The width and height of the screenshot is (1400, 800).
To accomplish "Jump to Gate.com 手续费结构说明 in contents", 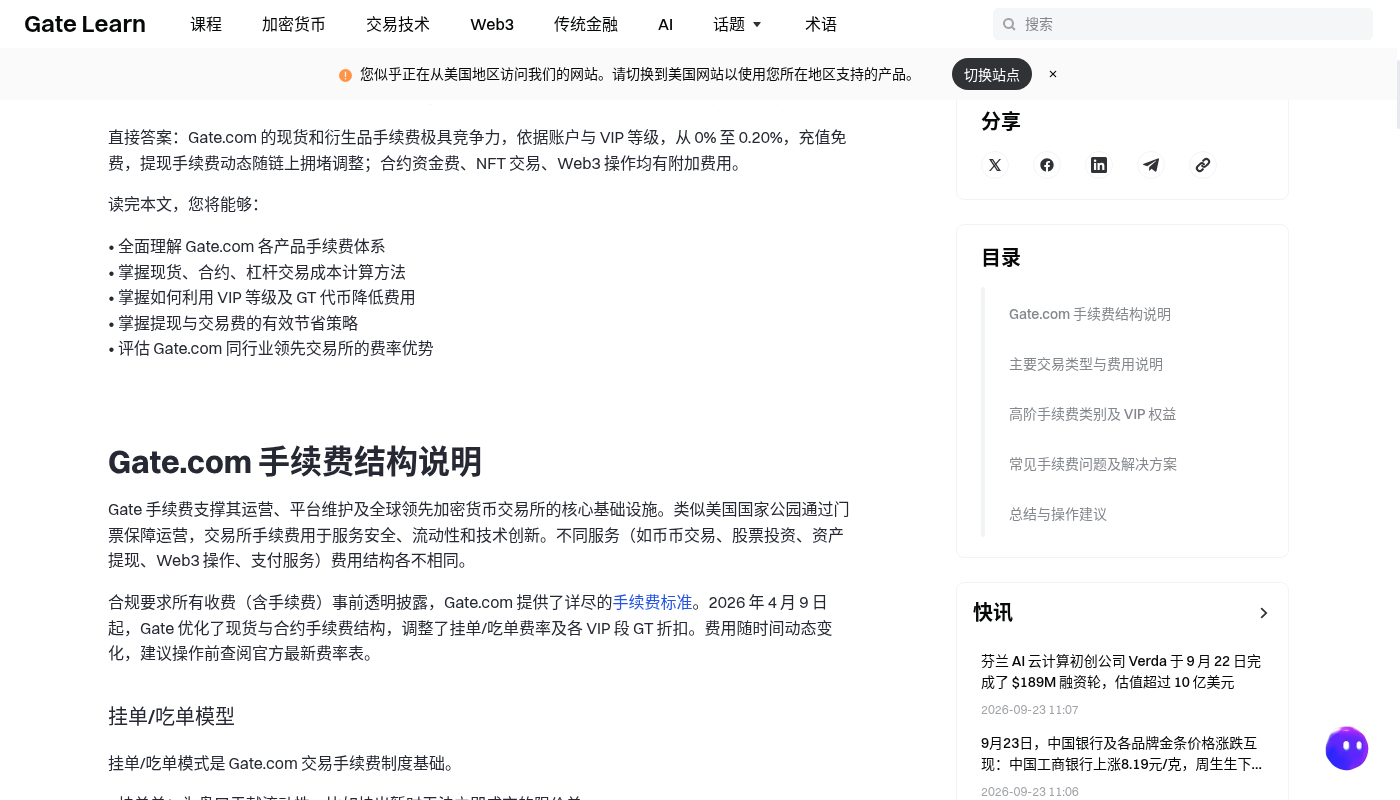I will click(x=1090, y=314).
